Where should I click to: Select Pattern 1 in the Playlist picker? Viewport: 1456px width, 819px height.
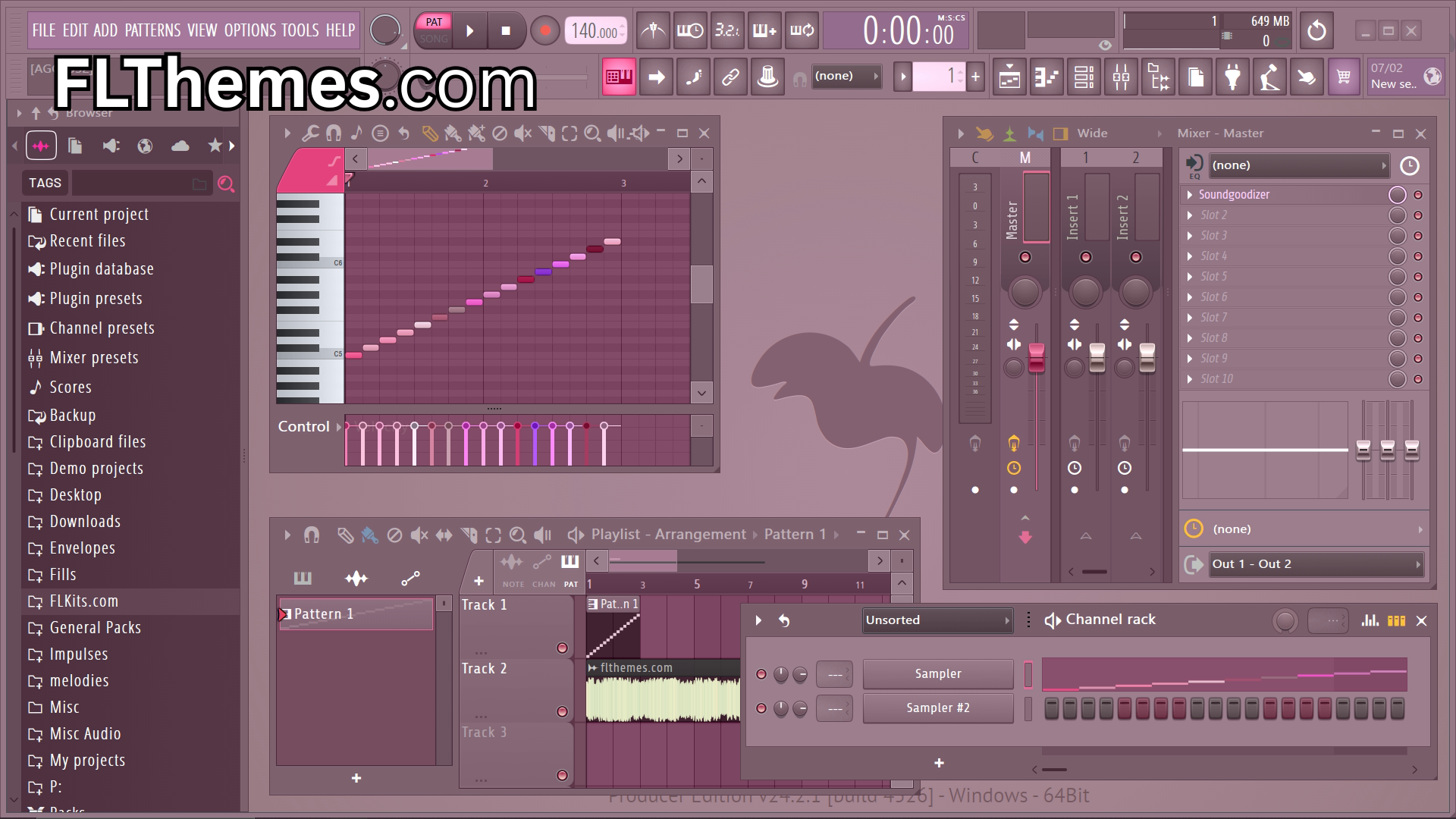pos(356,614)
